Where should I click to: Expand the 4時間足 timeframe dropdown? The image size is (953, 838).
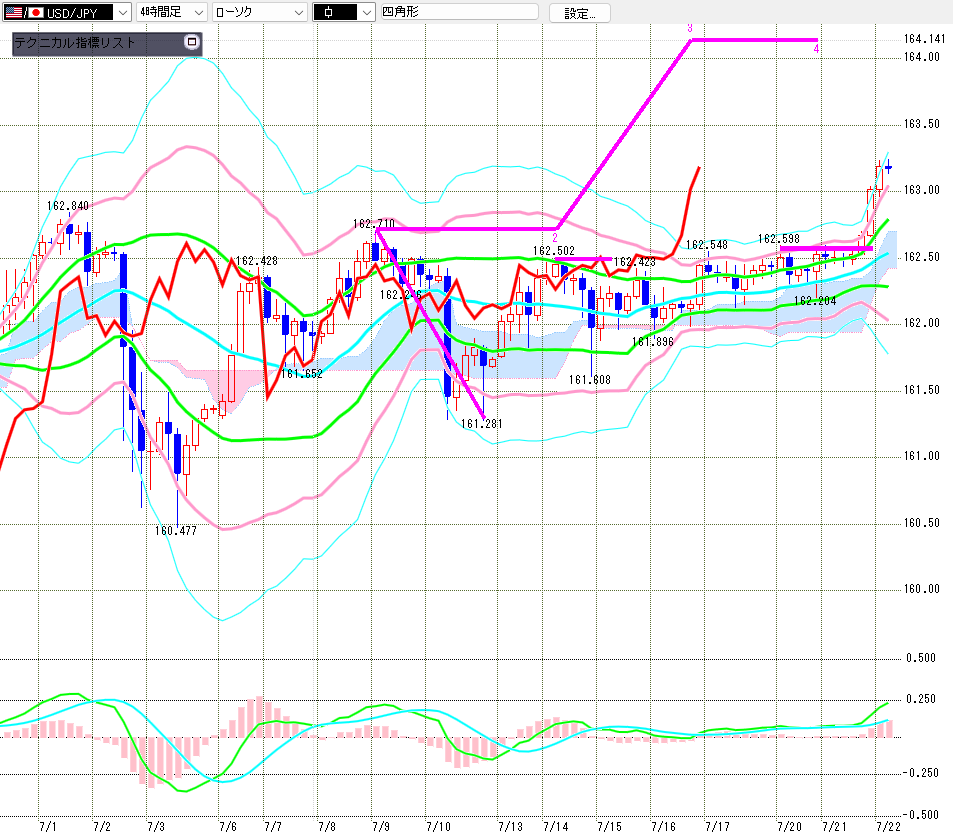[x=171, y=12]
